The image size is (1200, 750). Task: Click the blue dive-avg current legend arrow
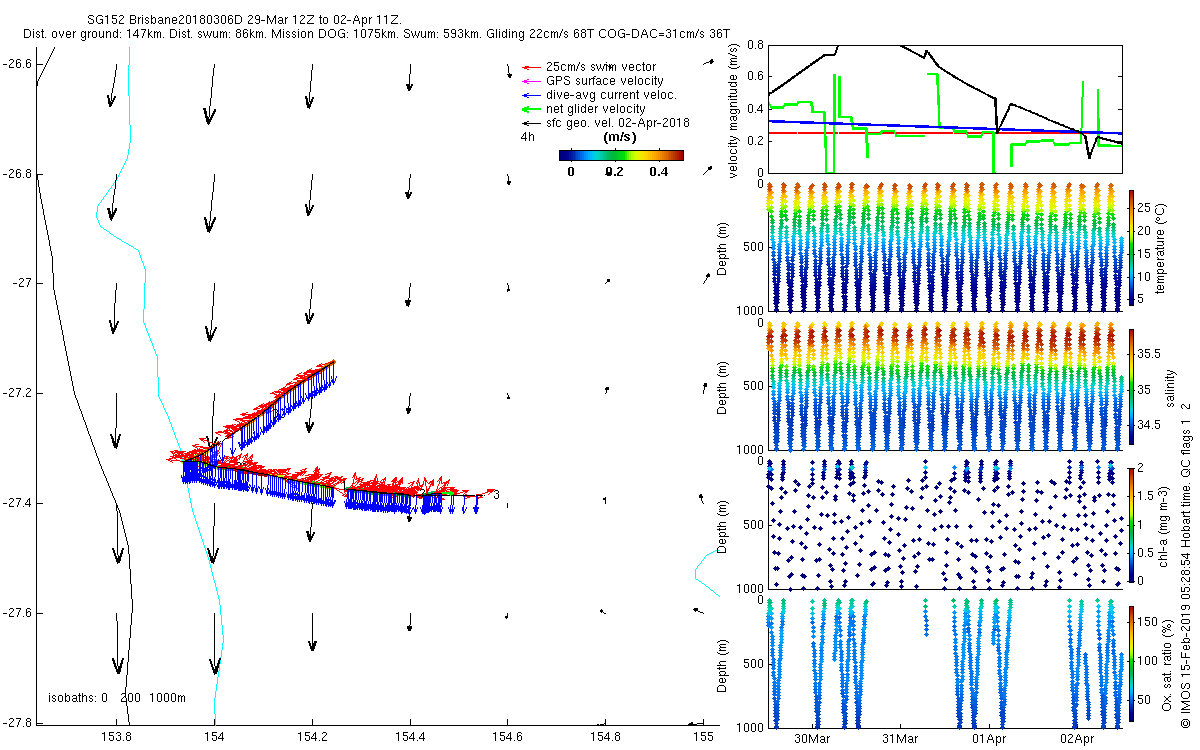coord(532,95)
